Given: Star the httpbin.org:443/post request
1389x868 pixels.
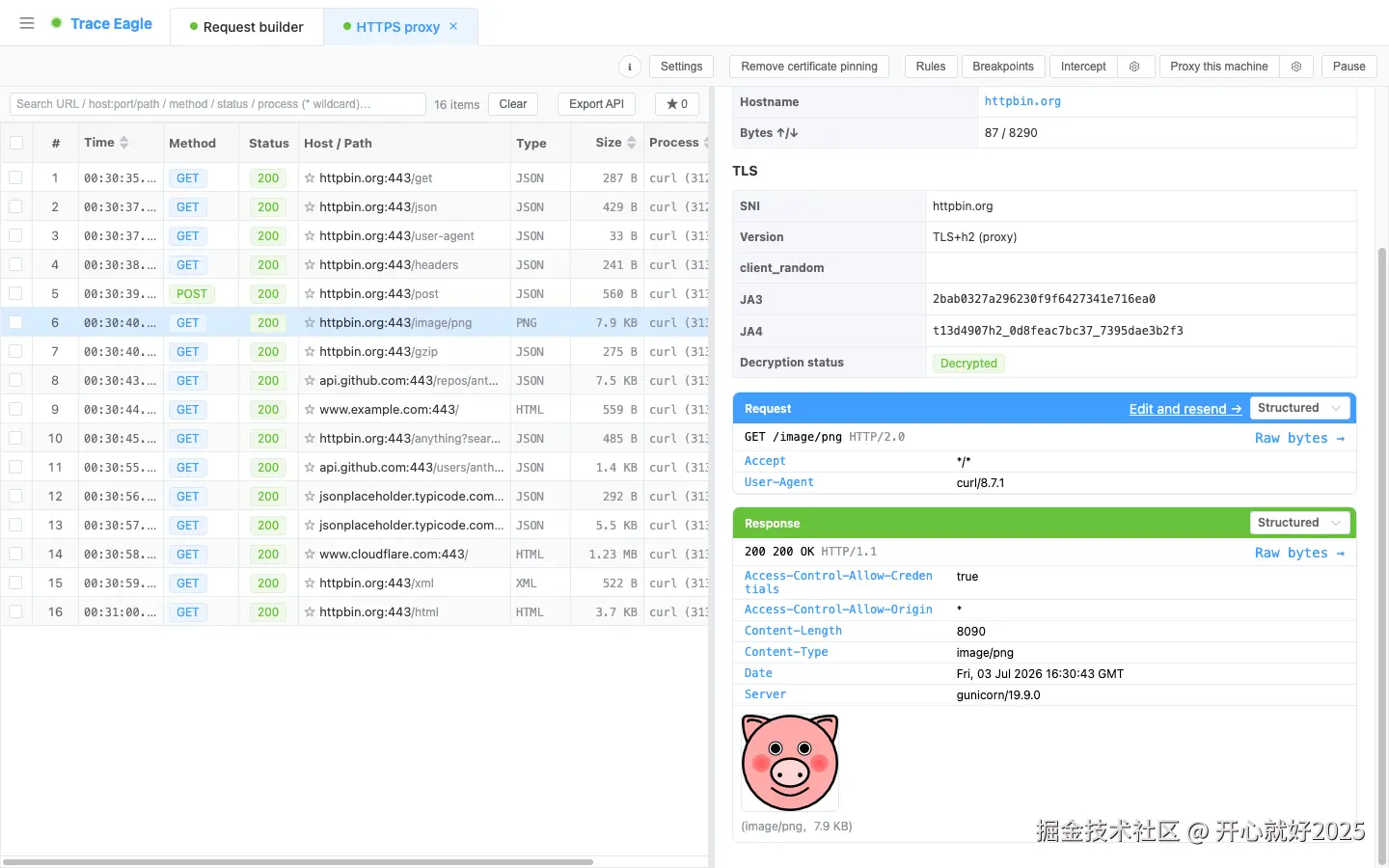Looking at the screenshot, I should click(310, 294).
